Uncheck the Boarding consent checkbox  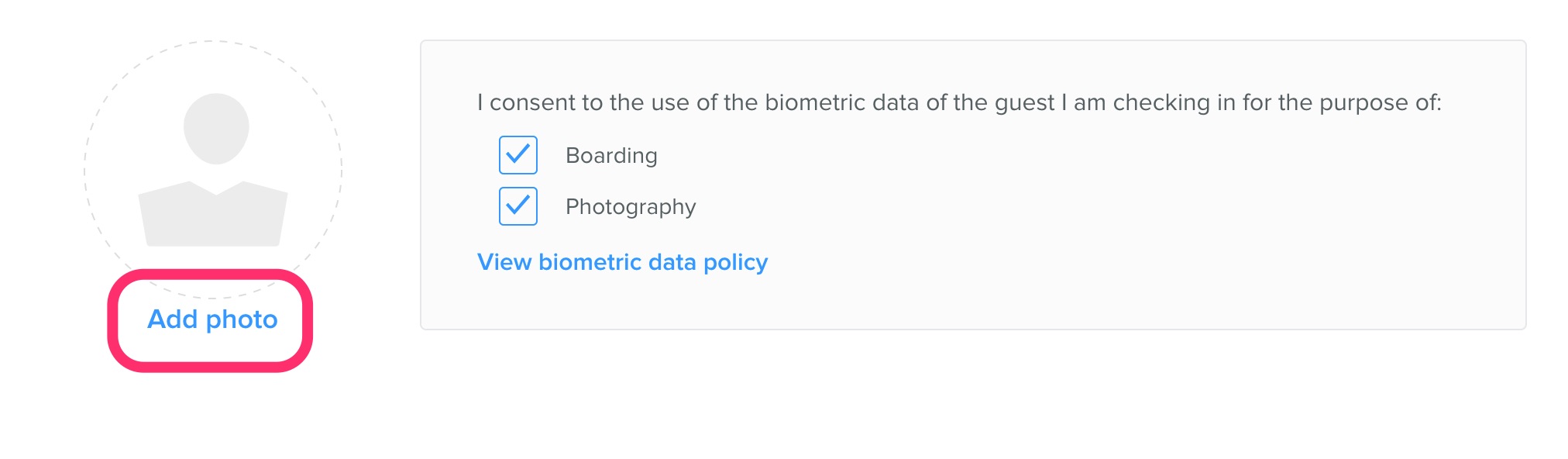518,155
